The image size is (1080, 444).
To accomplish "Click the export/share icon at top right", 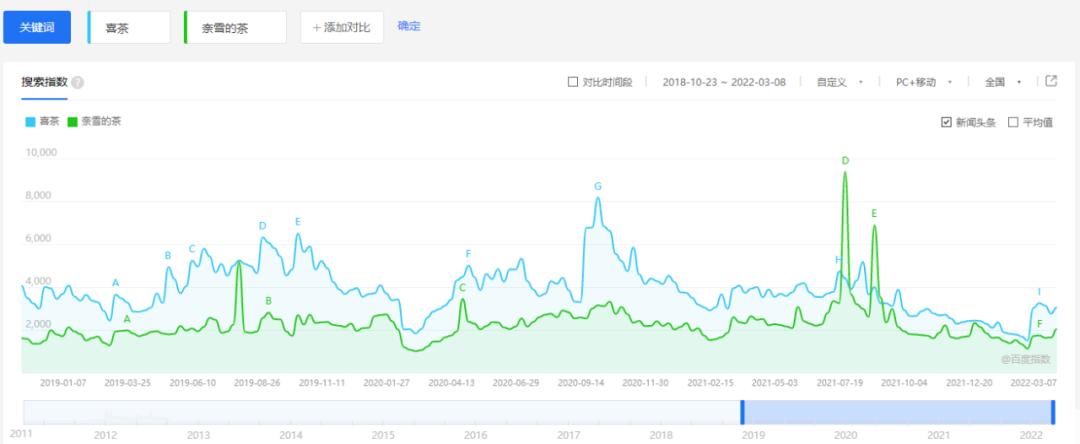I will tap(1051, 81).
